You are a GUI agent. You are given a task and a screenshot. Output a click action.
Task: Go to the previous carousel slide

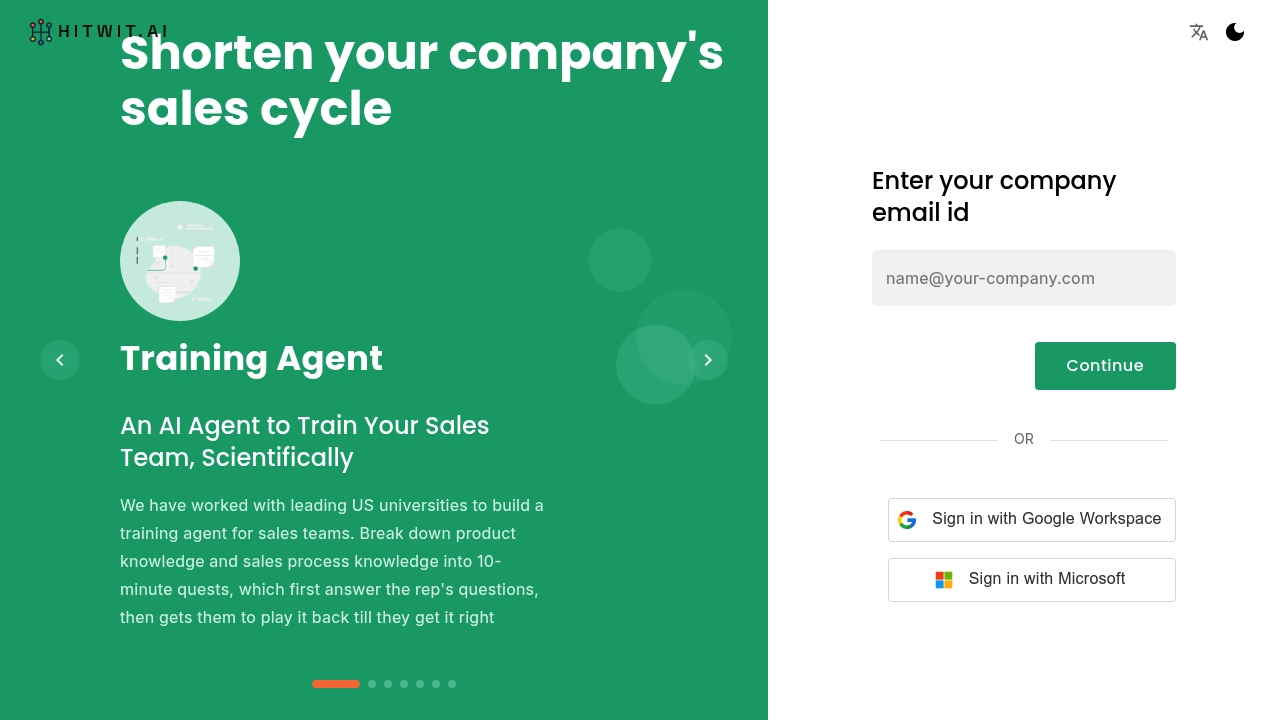coord(60,360)
